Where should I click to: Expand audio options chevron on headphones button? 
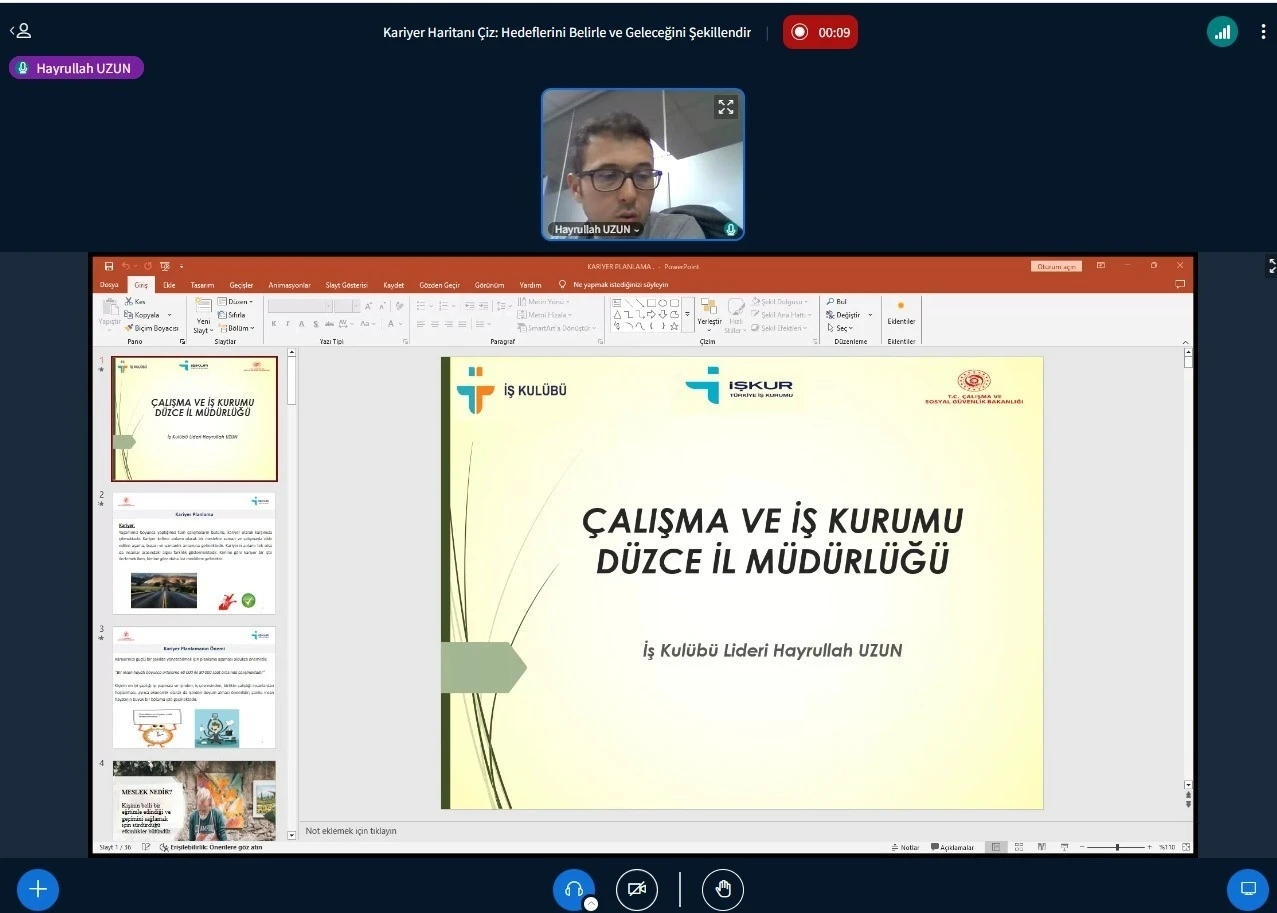[591, 903]
